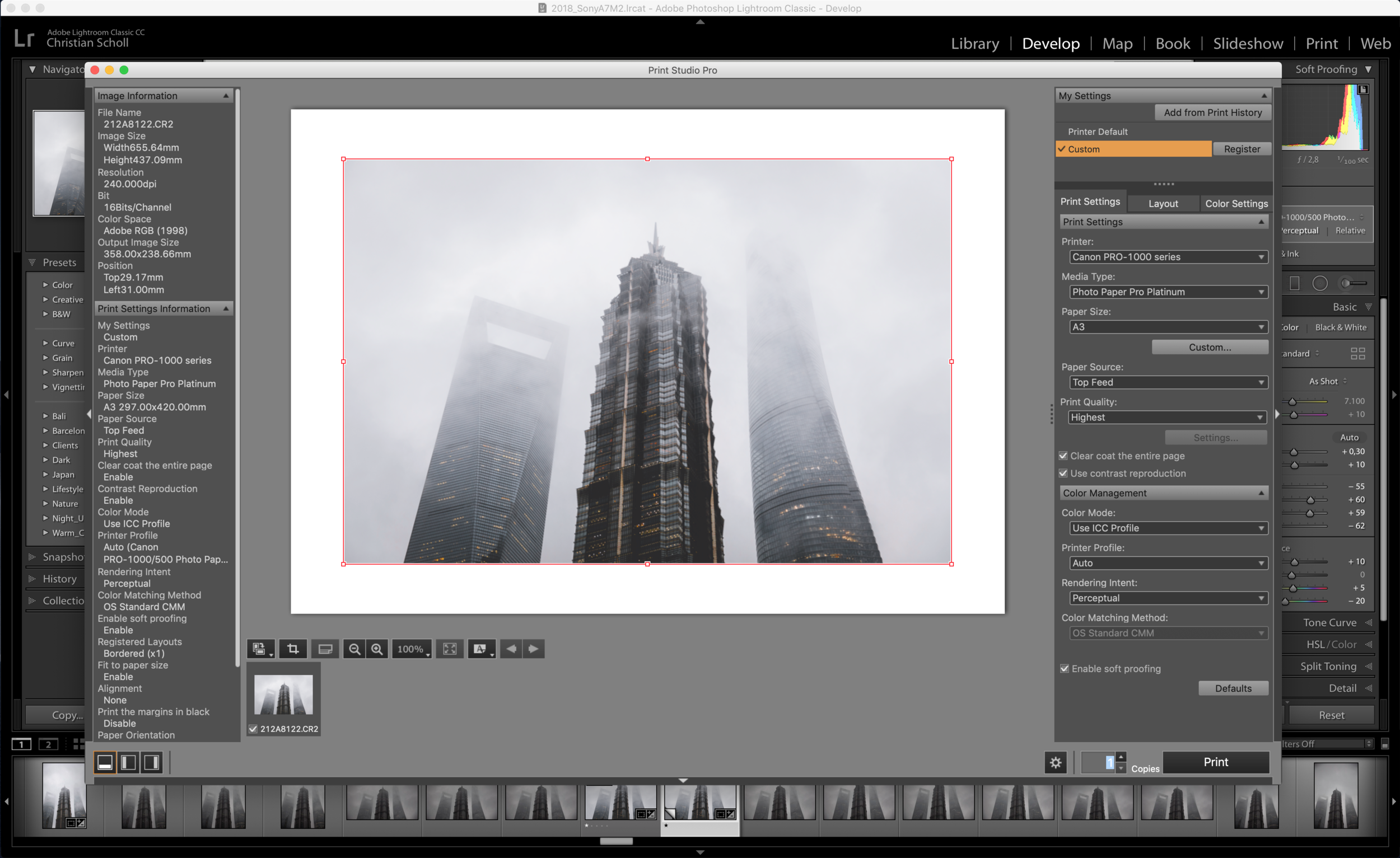The height and width of the screenshot is (858, 1400).
Task: Click Add from Print History
Action: [x=1212, y=112]
